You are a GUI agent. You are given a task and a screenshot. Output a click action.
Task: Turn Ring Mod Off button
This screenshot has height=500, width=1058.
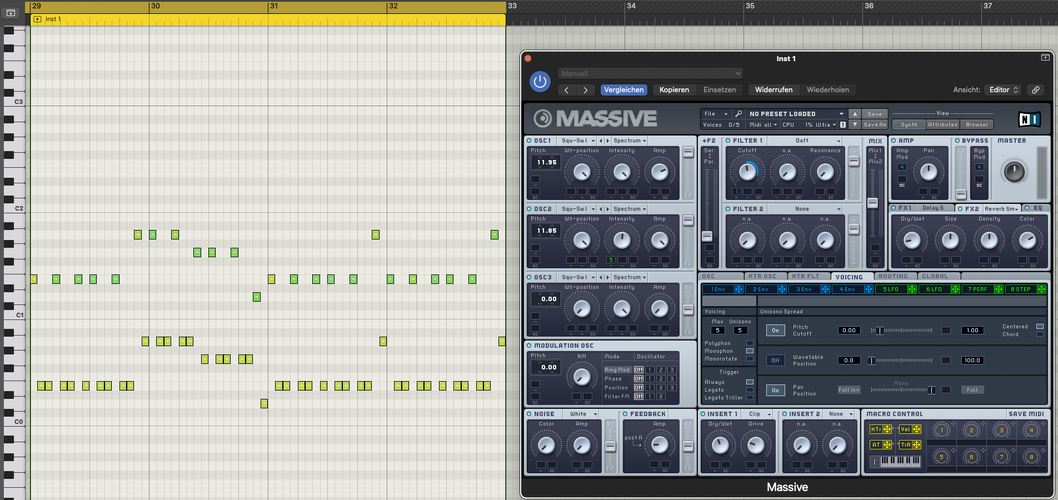tap(638, 370)
